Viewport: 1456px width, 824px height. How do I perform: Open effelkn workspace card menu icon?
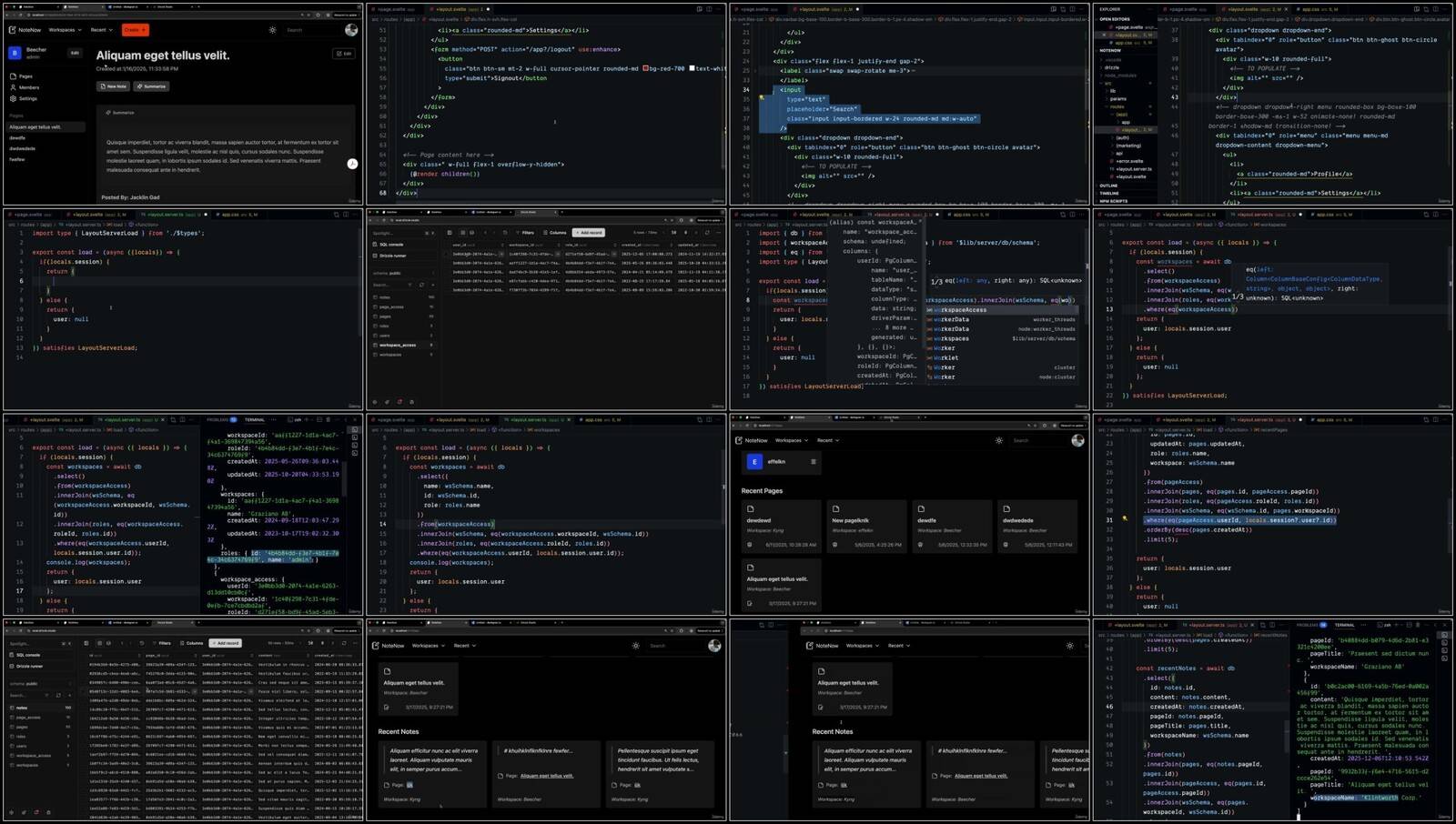814,462
